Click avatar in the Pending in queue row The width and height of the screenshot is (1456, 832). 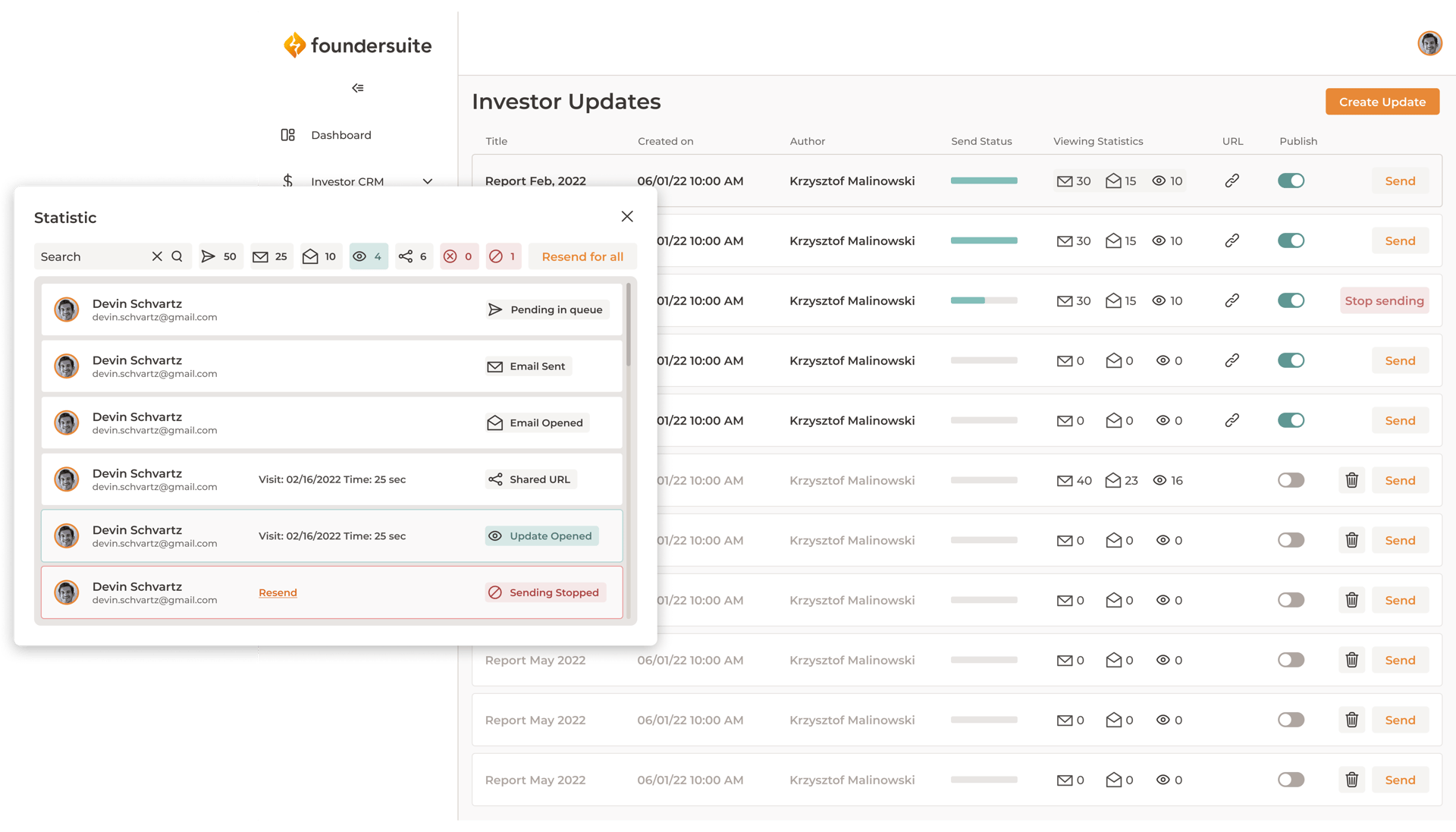67,309
